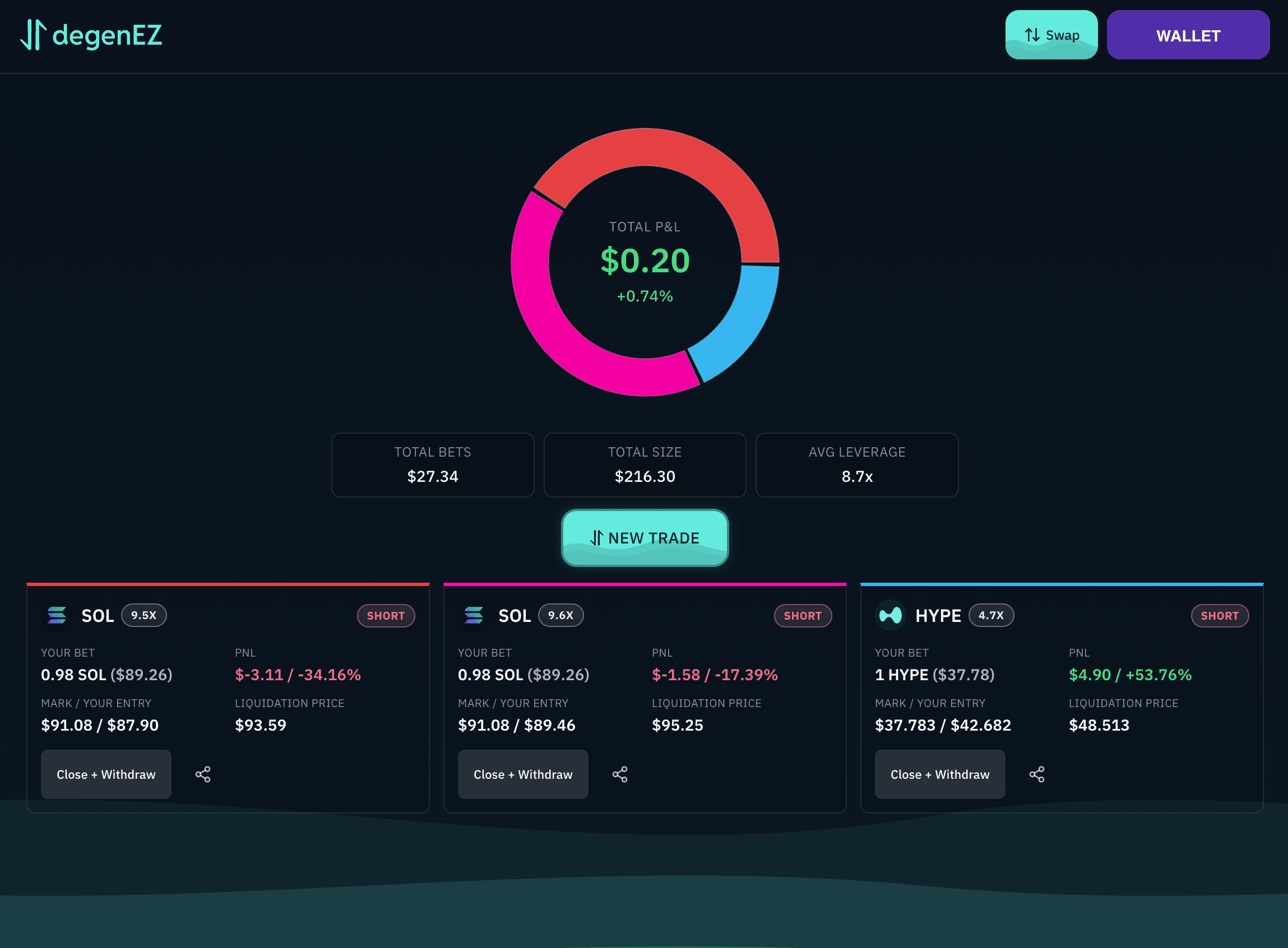Select the SOL token icon on the first card
The height and width of the screenshot is (948, 1288).
[56, 615]
